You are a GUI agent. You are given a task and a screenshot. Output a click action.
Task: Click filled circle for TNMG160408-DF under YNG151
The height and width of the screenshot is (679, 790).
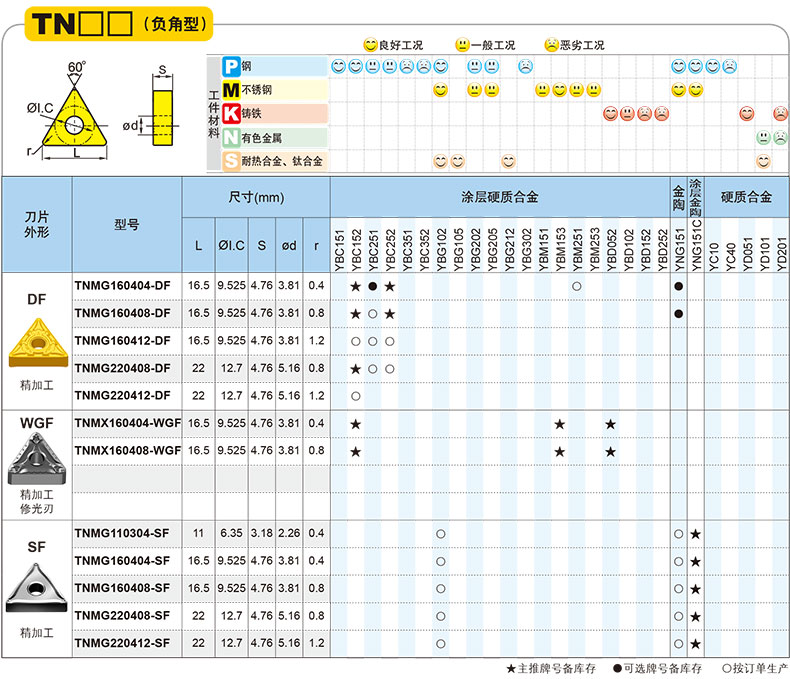point(679,314)
